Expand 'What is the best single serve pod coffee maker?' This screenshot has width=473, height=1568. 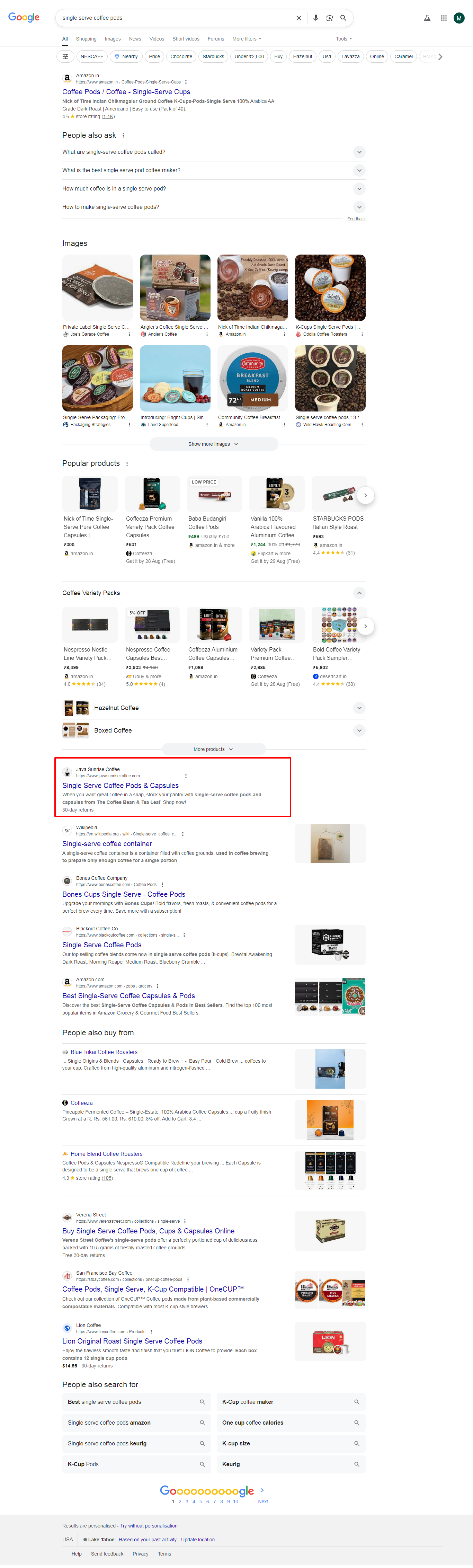pyautogui.click(x=214, y=170)
